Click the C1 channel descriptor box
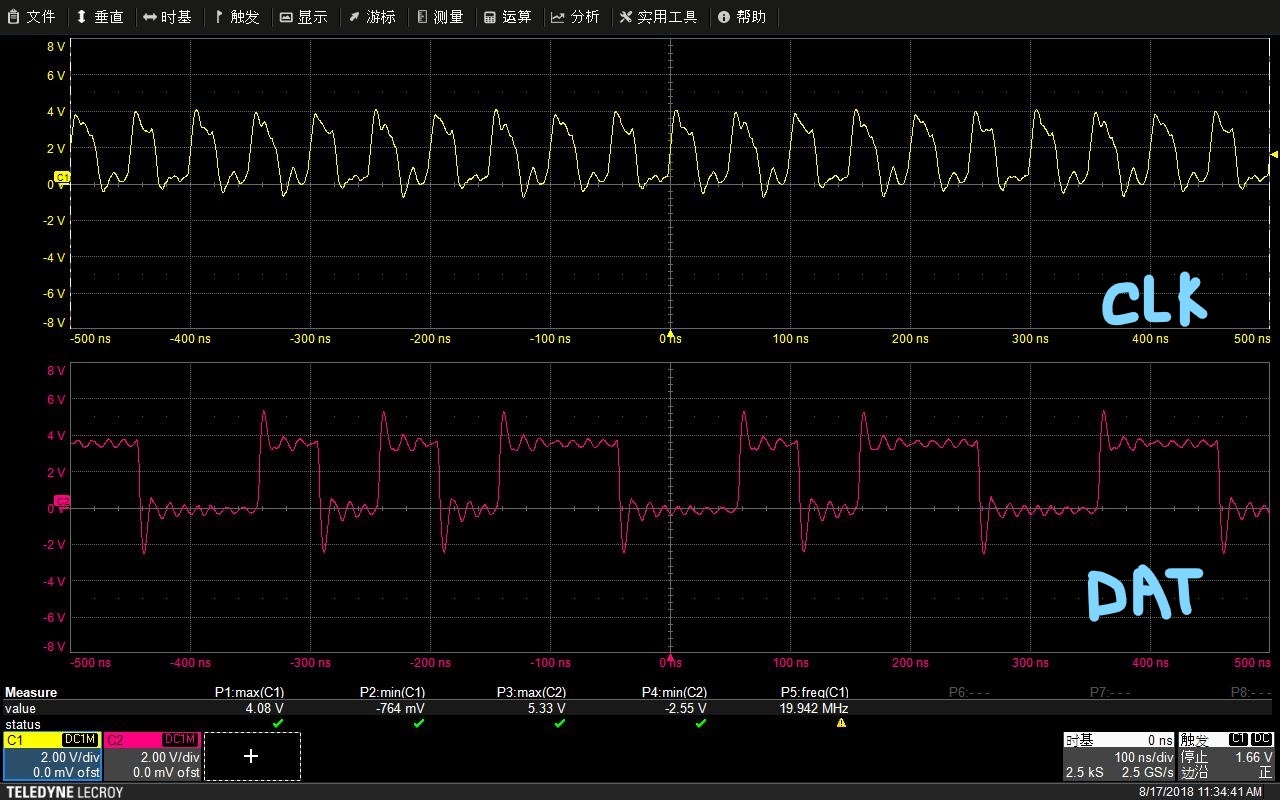The height and width of the screenshot is (800, 1280). pos(51,756)
